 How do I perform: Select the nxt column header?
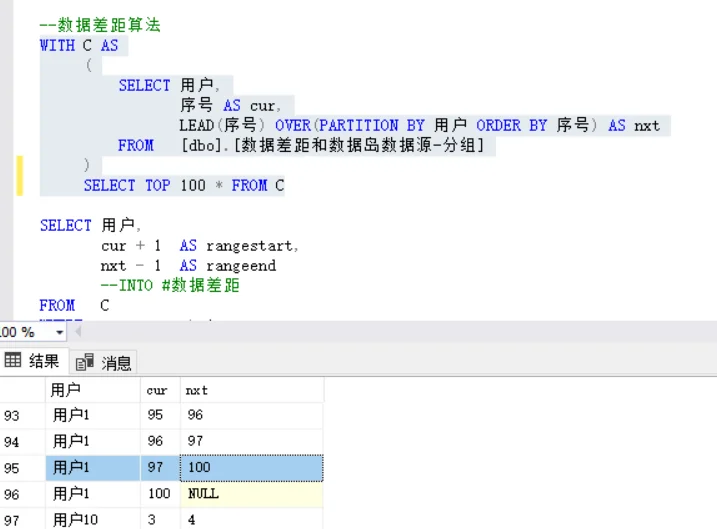click(x=252, y=390)
